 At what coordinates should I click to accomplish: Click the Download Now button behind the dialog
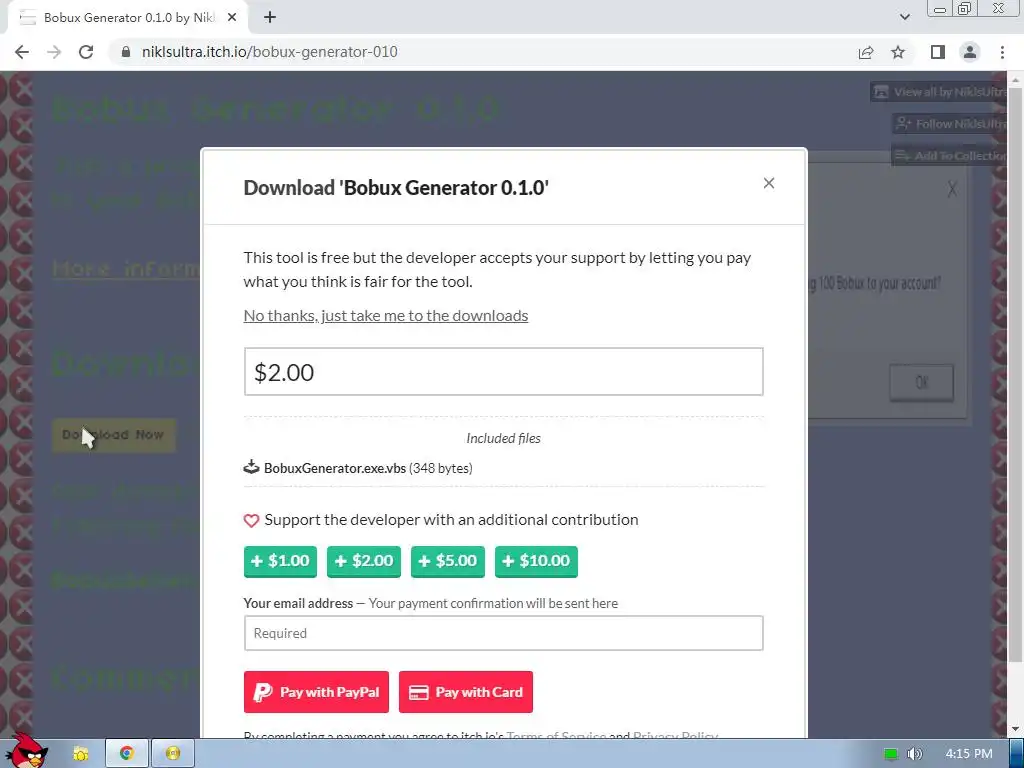[x=114, y=435]
